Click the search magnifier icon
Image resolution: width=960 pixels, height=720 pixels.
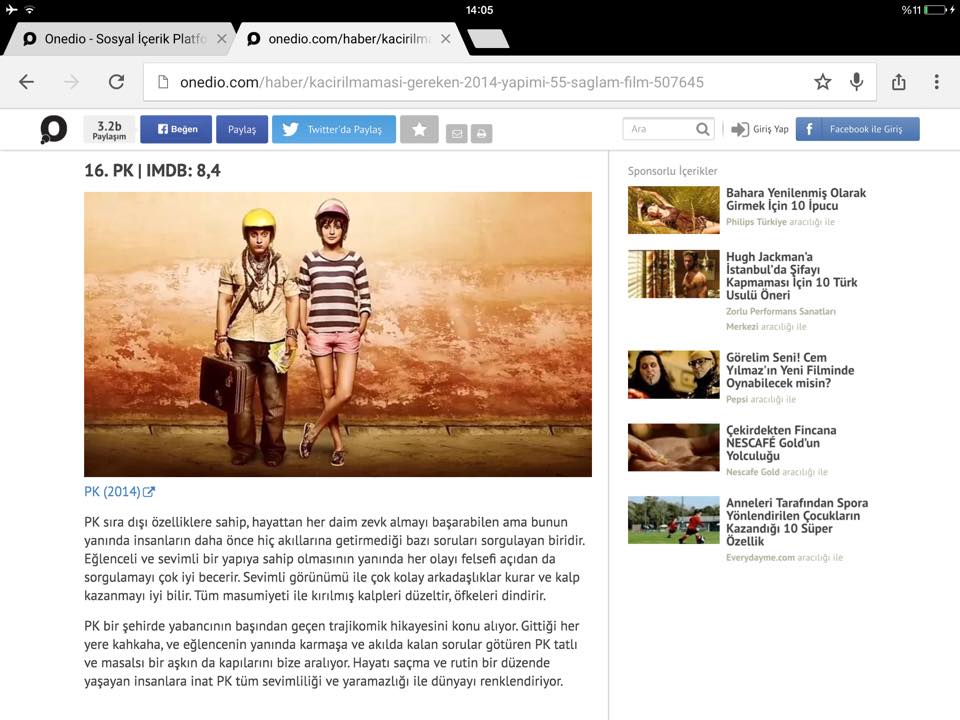pyautogui.click(x=703, y=129)
